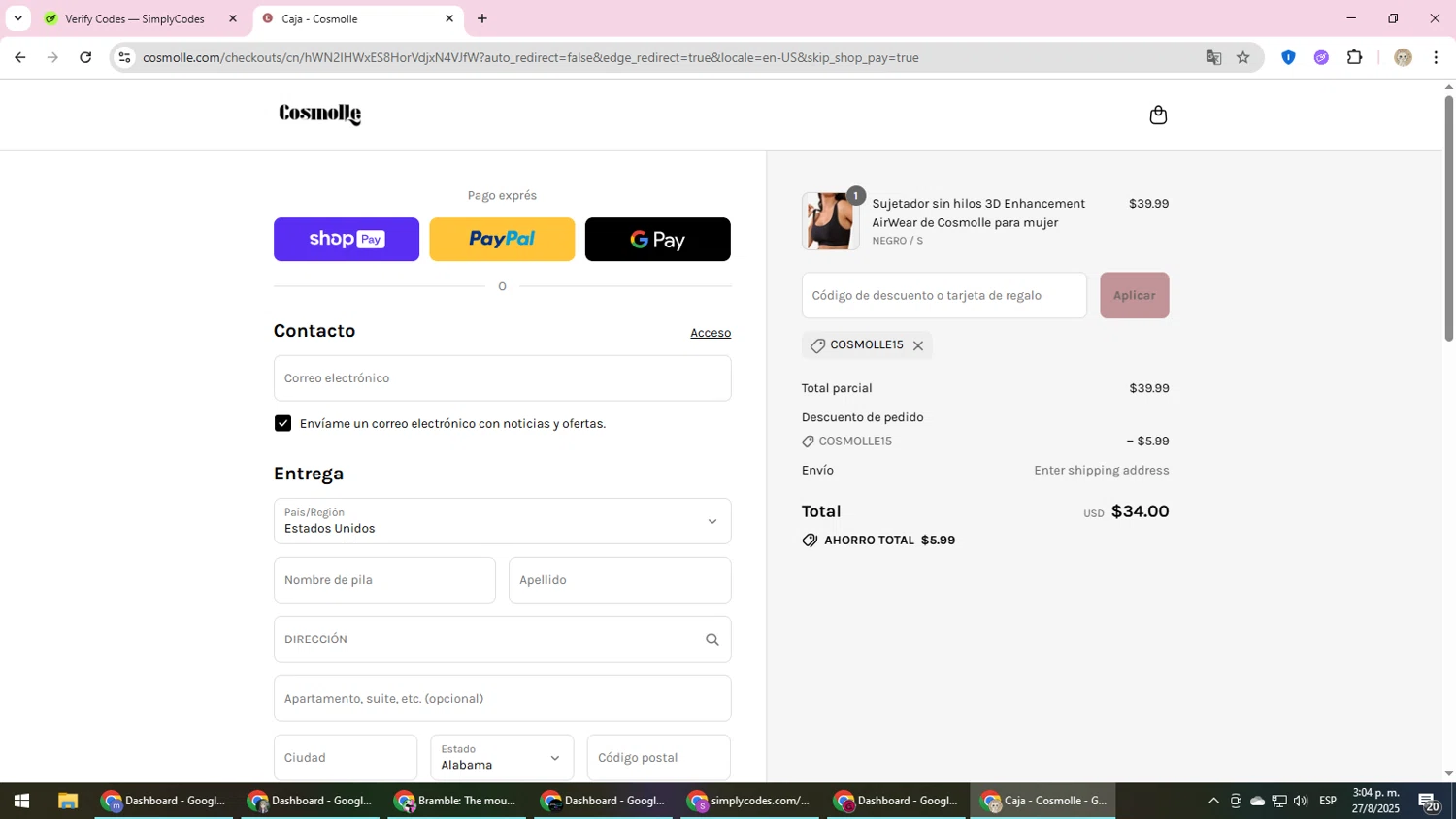Click the Acceso login link
The image size is (1456, 819).
[711, 333]
